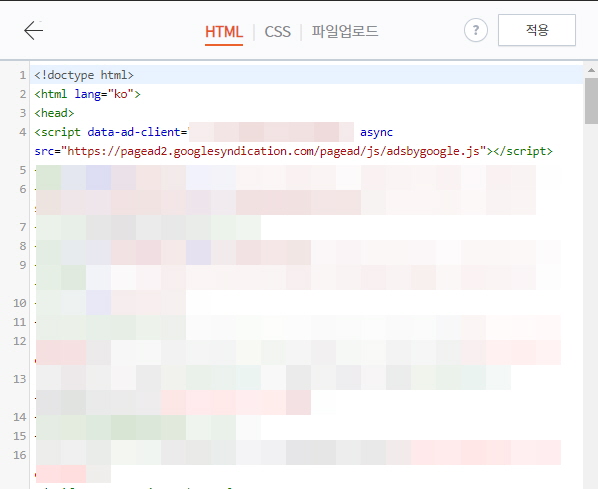
Task: Click the async keyword on line 4
Action: [x=376, y=132]
